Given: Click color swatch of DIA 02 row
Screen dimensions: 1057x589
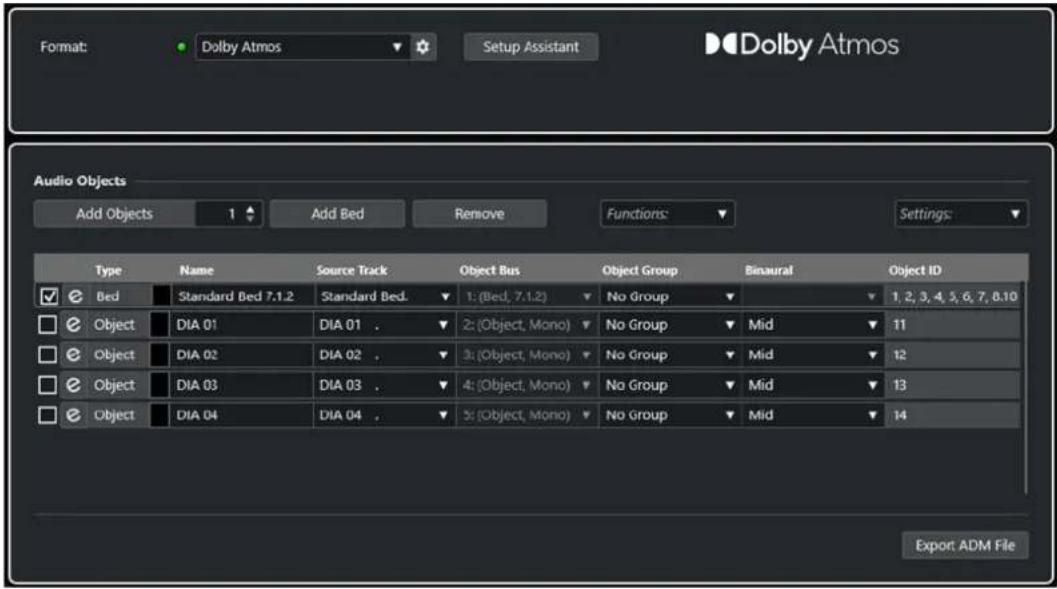Looking at the screenshot, I should pos(159,354).
